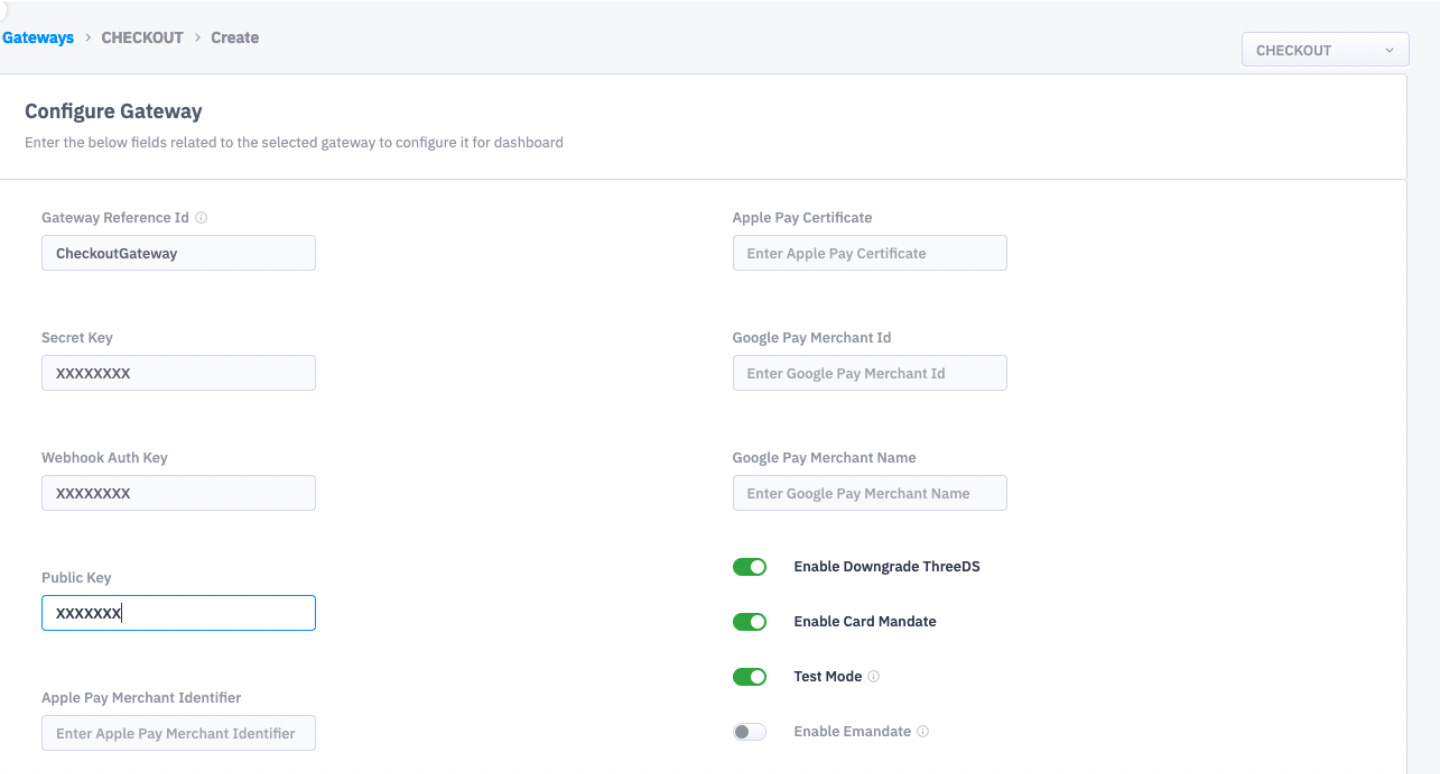Click the Apple Pay Certificate field
The image size is (1440, 774).
click(x=870, y=253)
